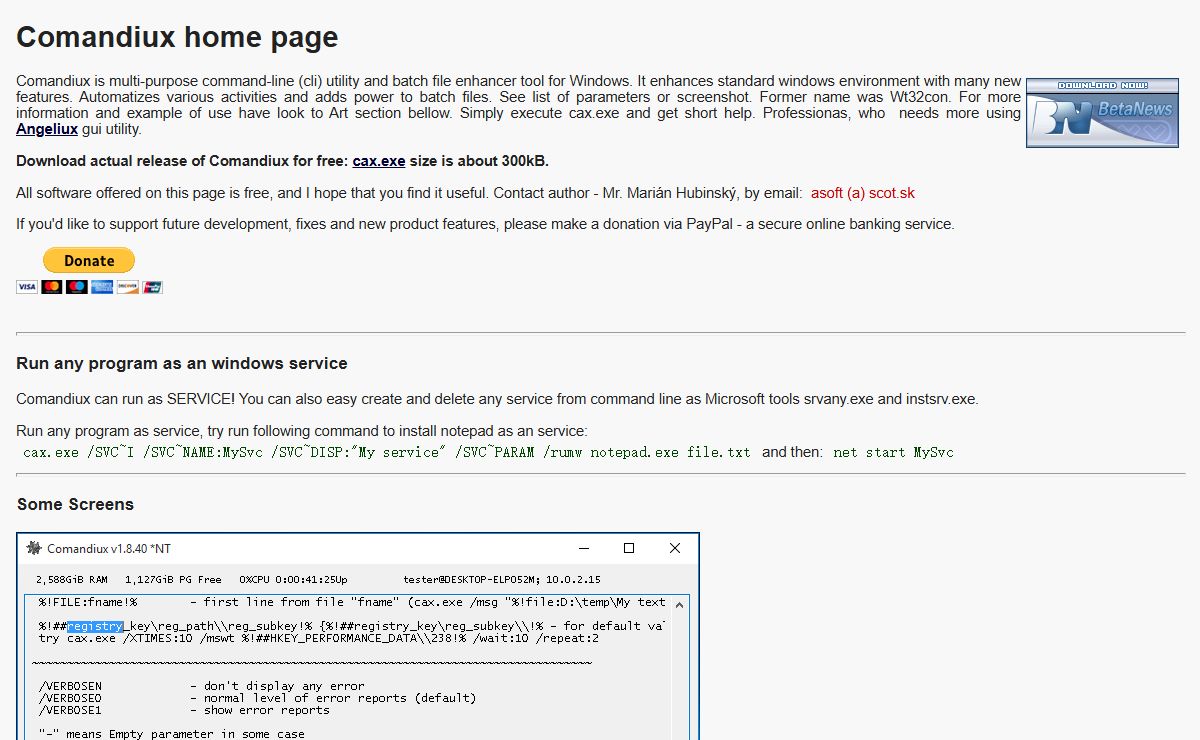Click the Comandiux home page heading

click(177, 37)
